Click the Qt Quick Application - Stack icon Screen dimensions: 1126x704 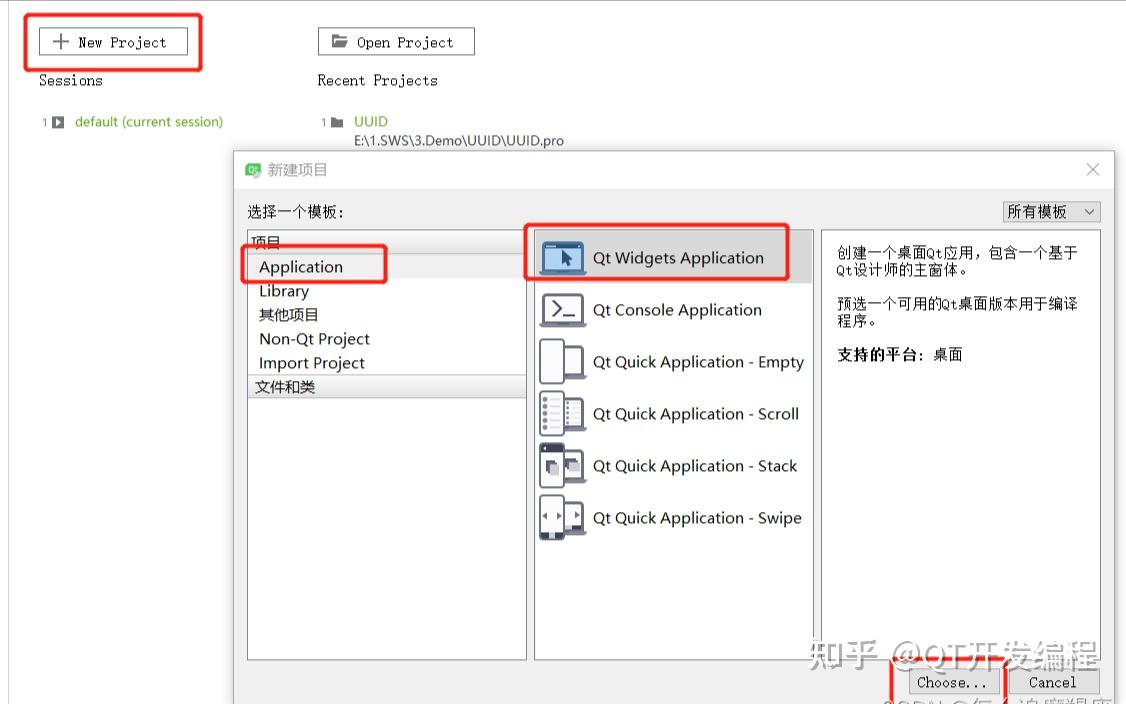[x=562, y=466]
